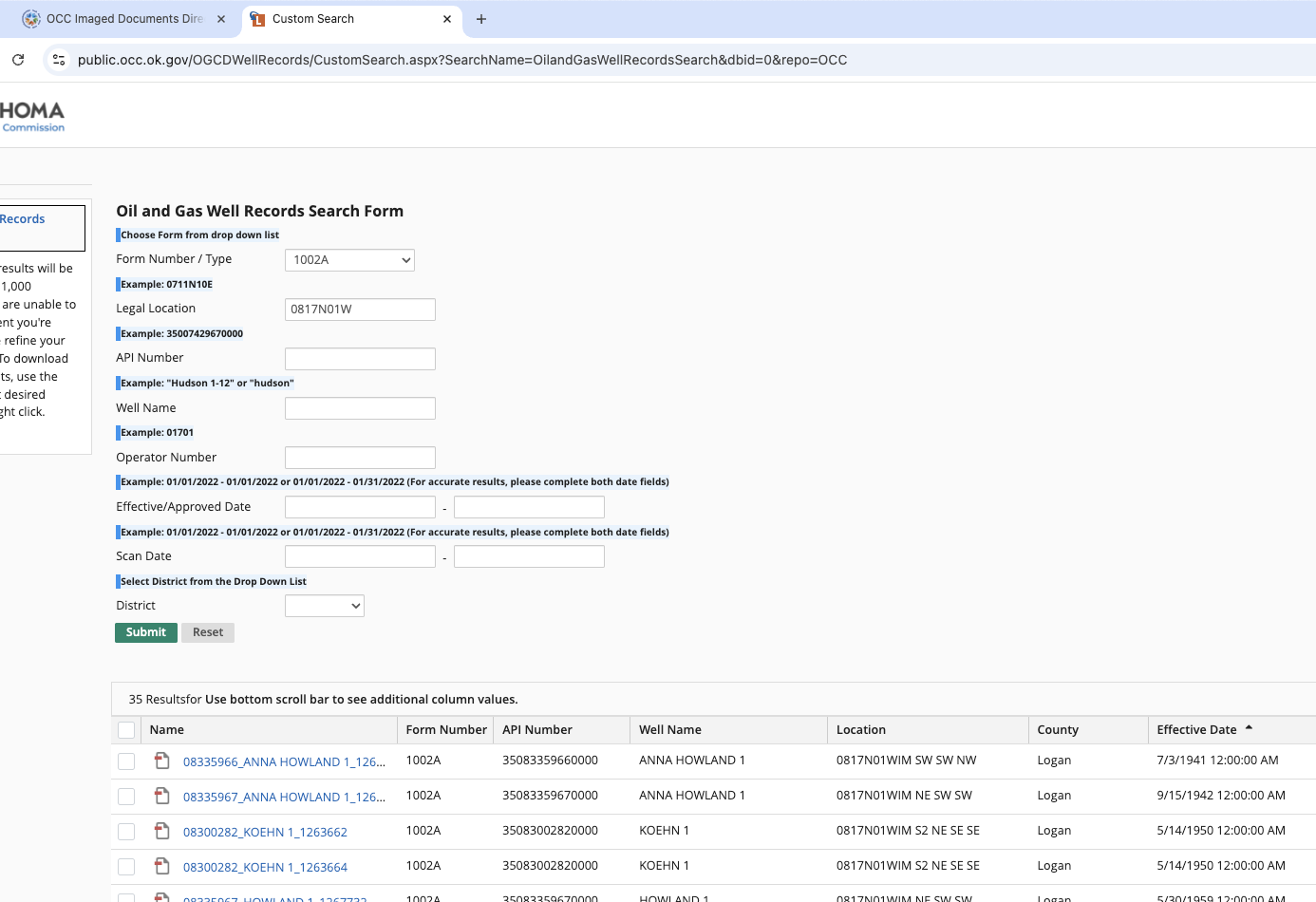Open new browser tab with plus icon

click(x=481, y=19)
